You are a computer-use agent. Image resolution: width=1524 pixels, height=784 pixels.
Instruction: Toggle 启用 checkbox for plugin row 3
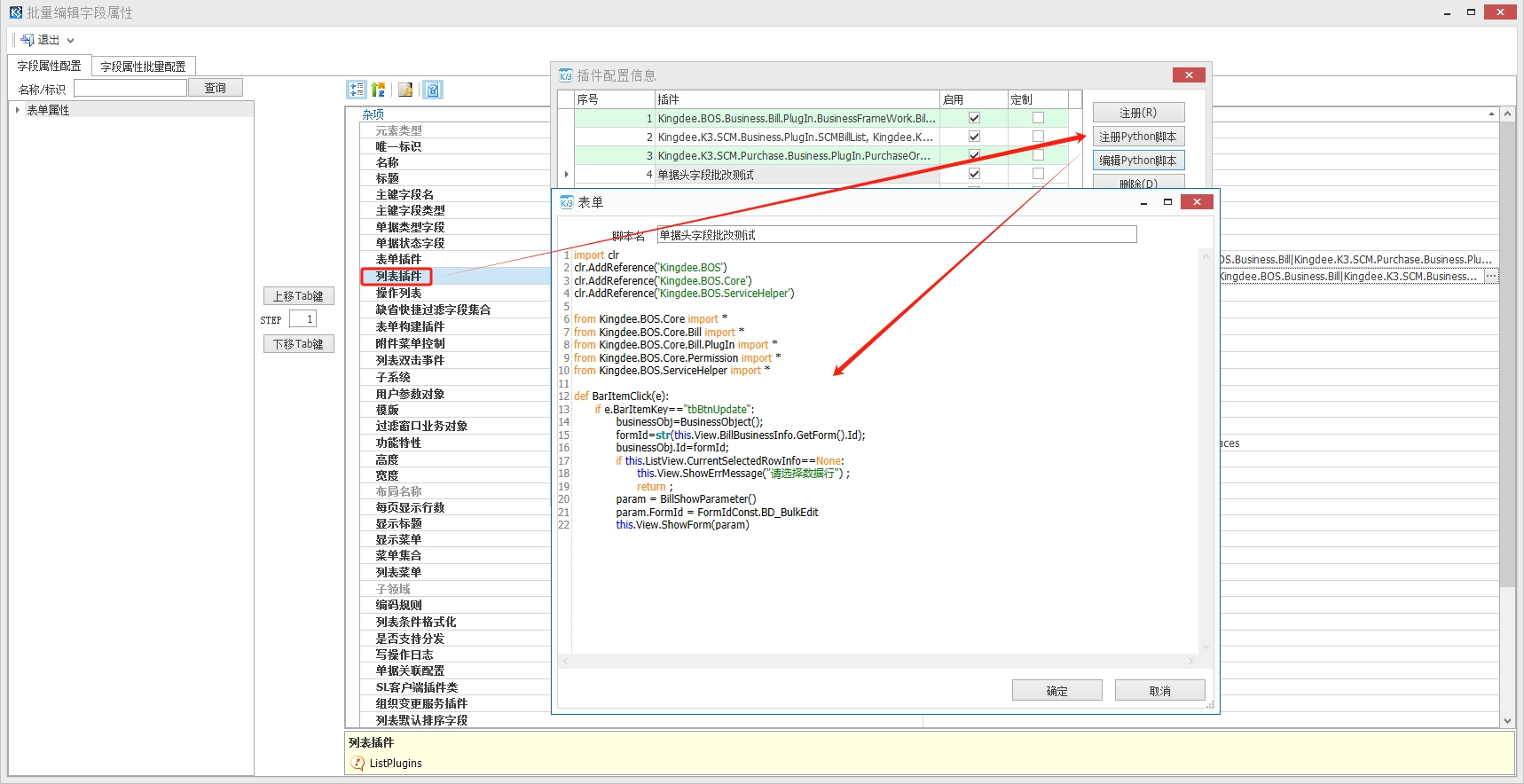point(974,155)
